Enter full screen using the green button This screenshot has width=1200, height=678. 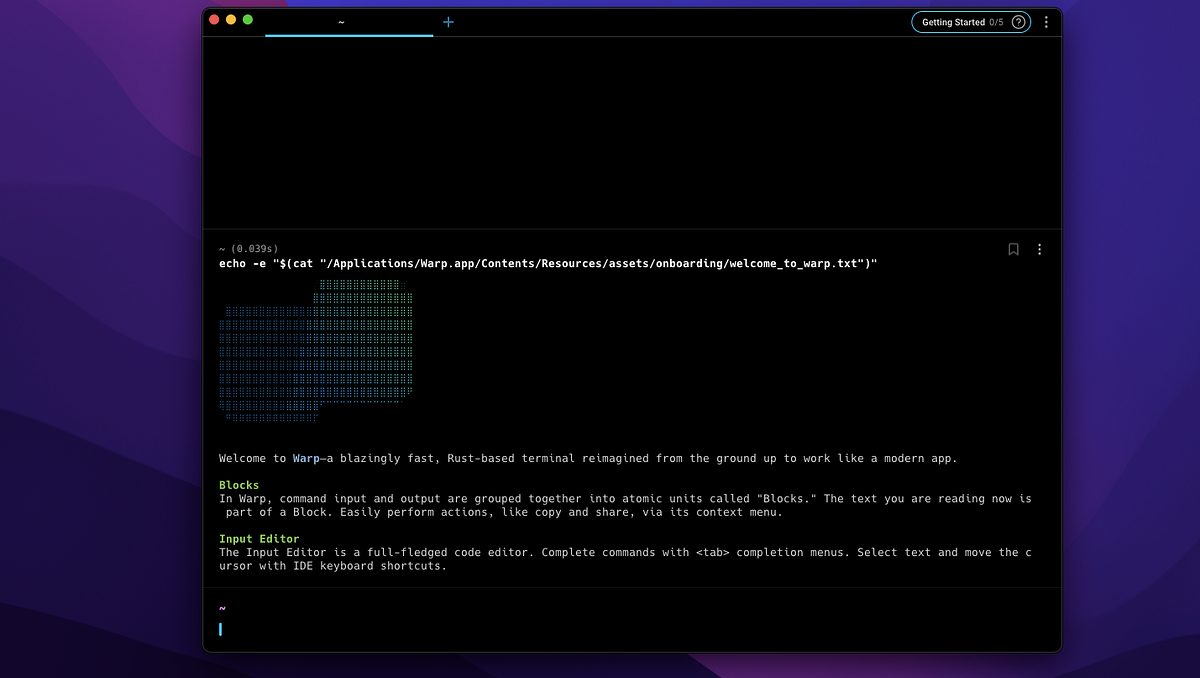(x=247, y=18)
